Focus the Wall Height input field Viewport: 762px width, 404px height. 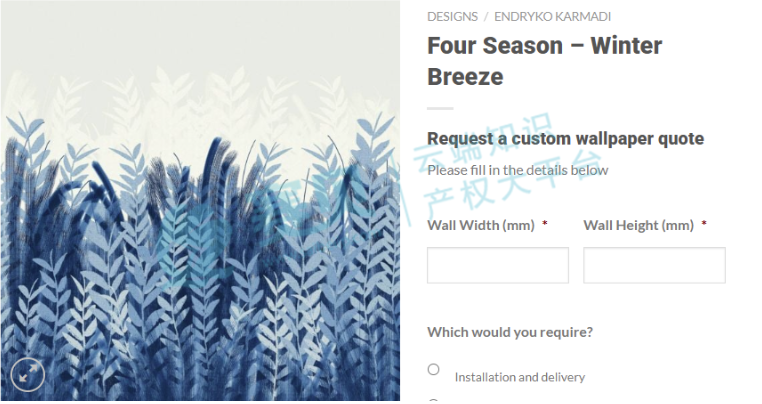coord(654,266)
